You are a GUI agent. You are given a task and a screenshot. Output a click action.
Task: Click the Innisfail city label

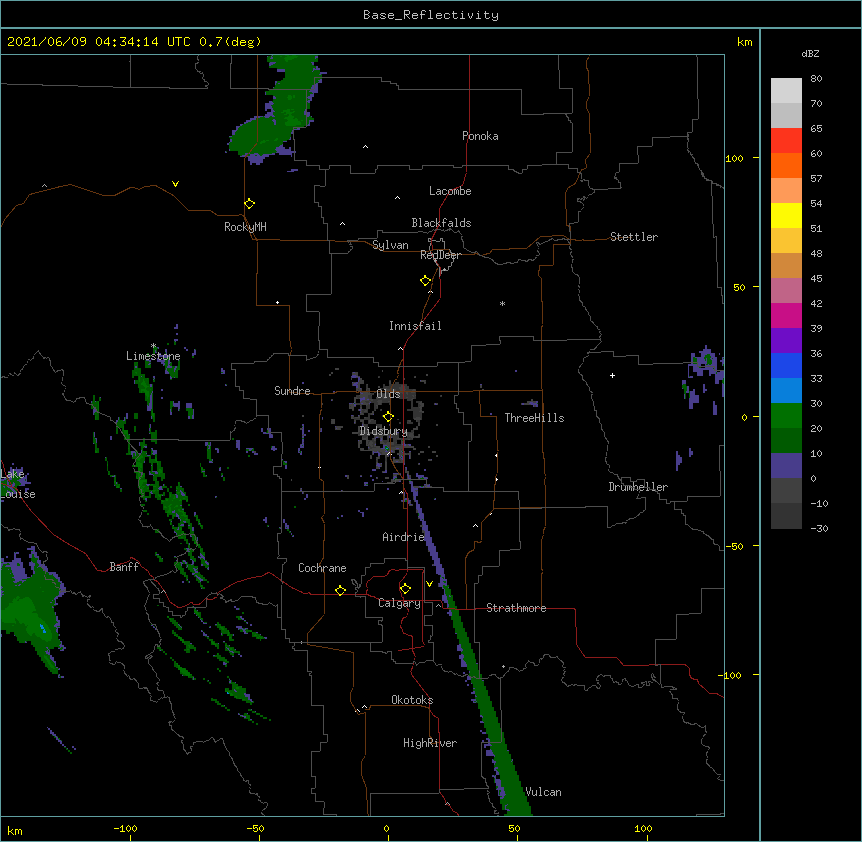[x=415, y=326]
